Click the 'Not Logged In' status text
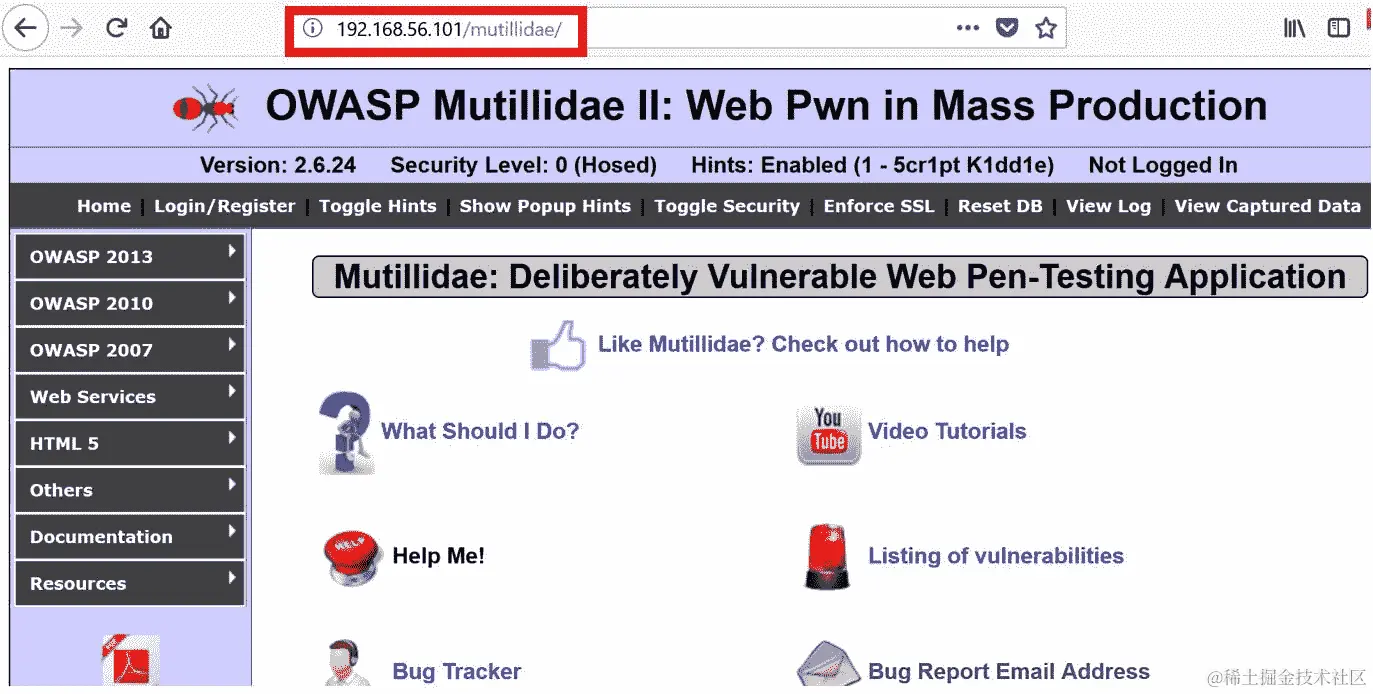Image resolution: width=1373 pixels, height=694 pixels. (x=1163, y=165)
